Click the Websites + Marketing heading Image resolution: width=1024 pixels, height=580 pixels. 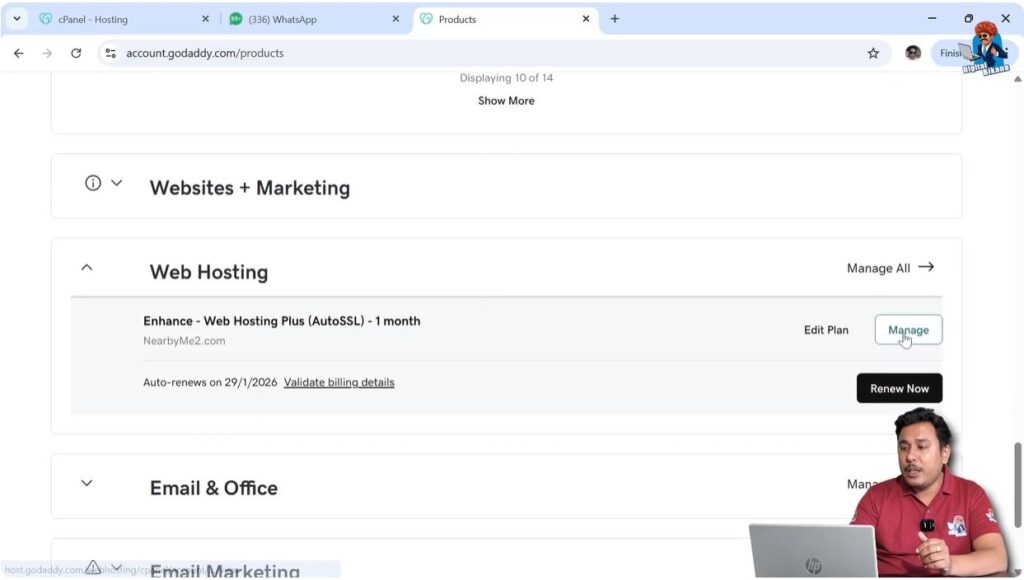tap(249, 188)
